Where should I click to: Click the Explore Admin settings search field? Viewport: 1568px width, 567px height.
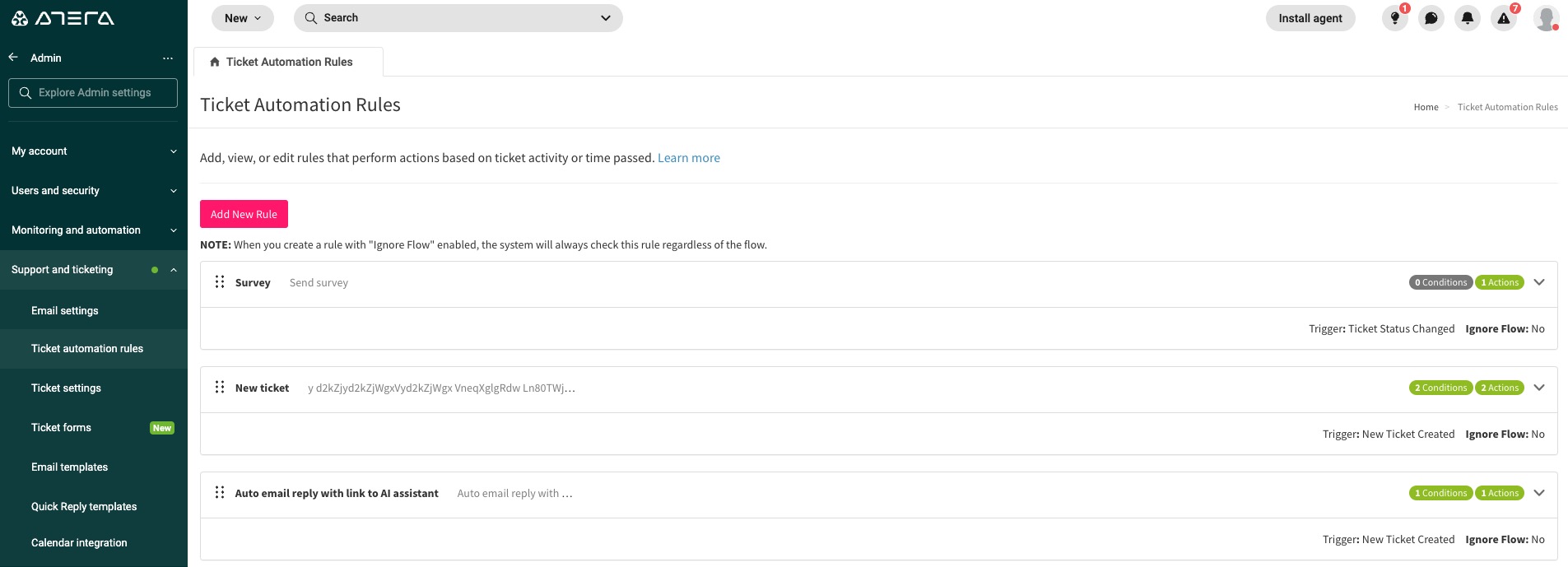93,93
